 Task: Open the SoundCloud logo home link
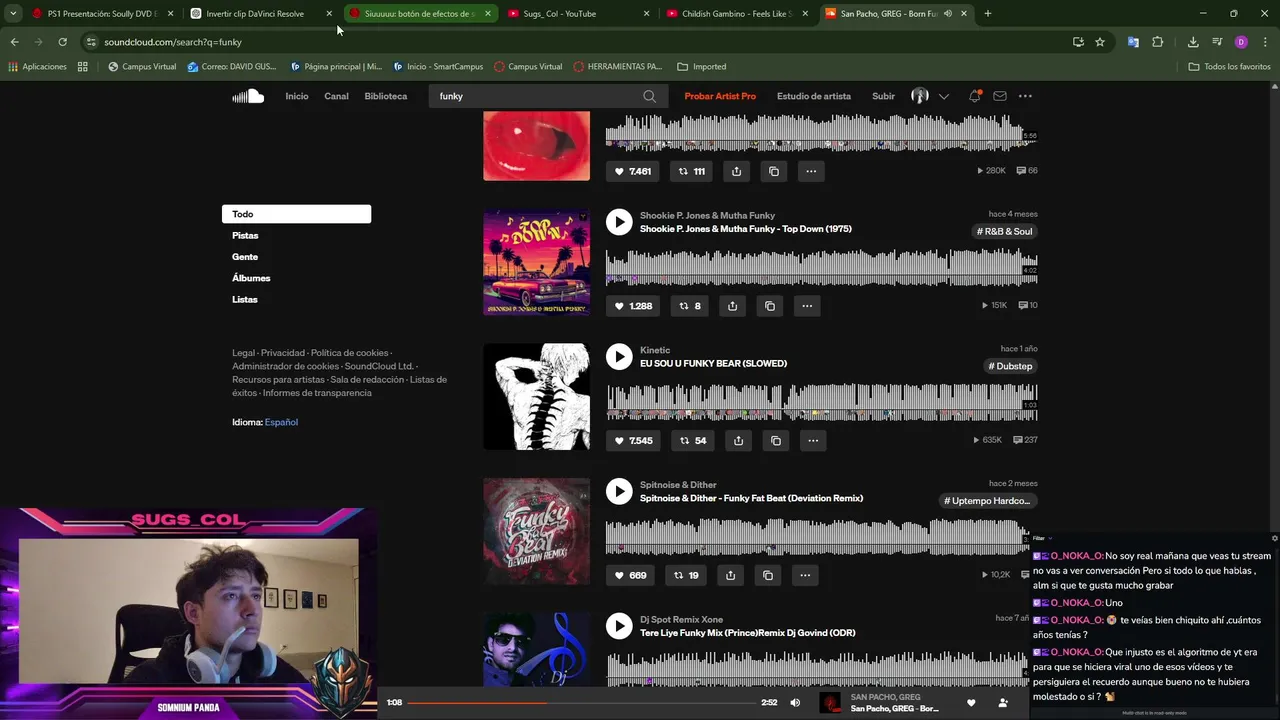pos(248,96)
